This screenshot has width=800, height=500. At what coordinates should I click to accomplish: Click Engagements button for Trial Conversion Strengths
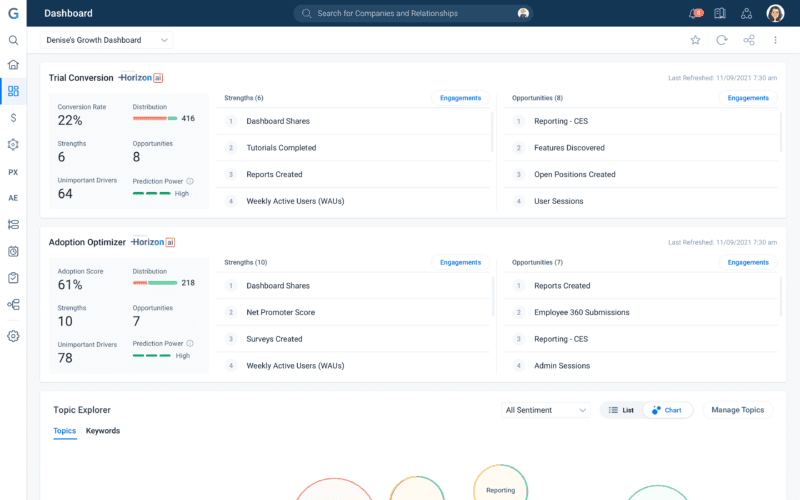coord(460,98)
